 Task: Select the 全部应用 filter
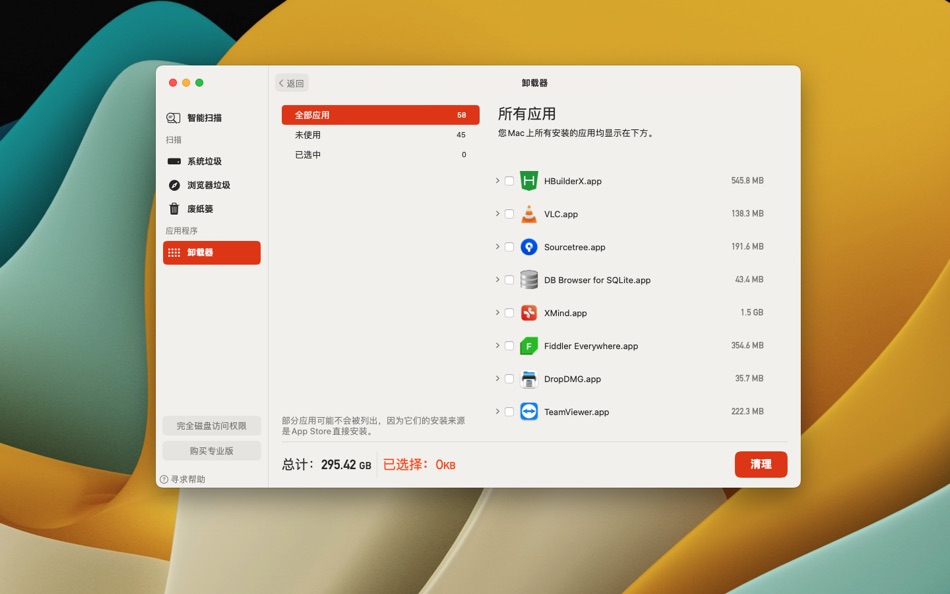pos(380,115)
